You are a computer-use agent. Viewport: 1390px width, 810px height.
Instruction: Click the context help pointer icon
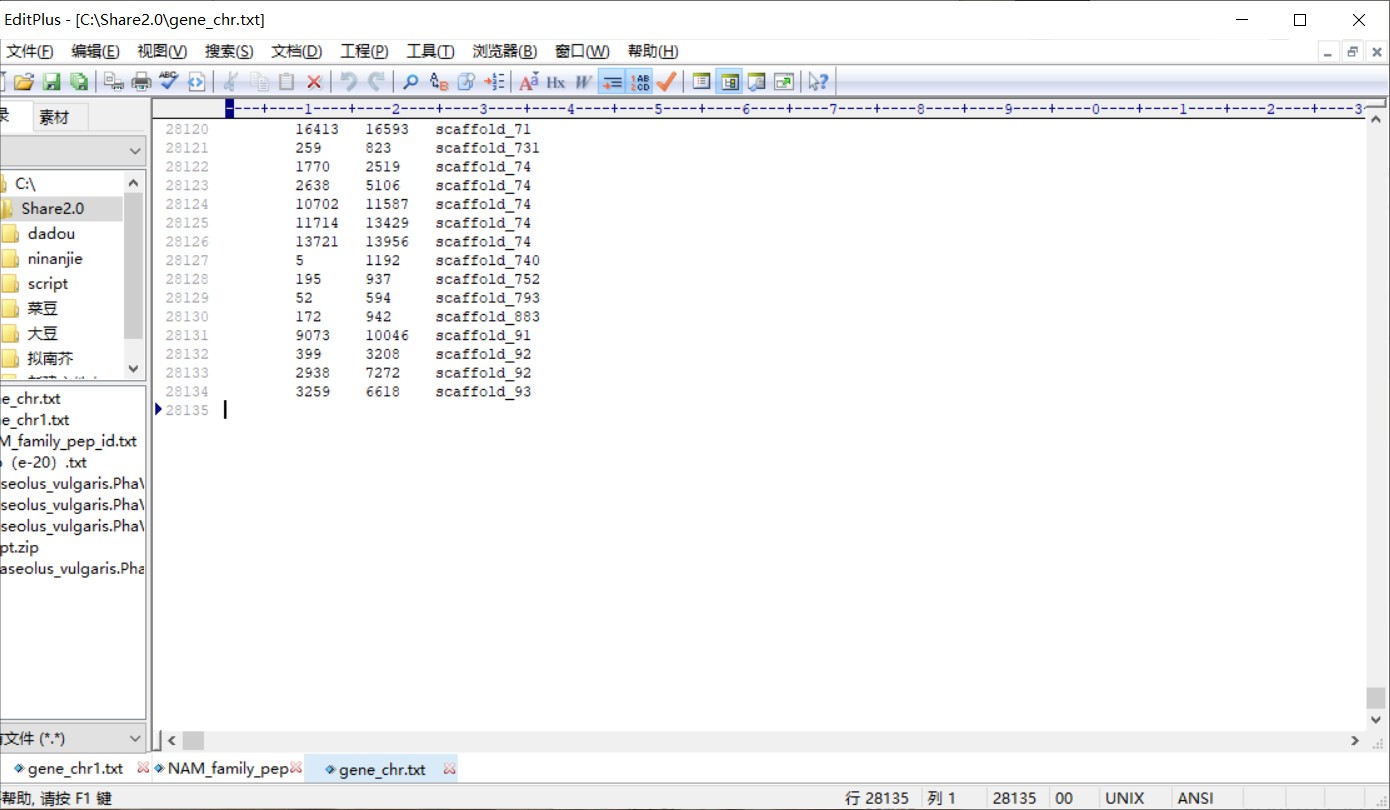(819, 82)
